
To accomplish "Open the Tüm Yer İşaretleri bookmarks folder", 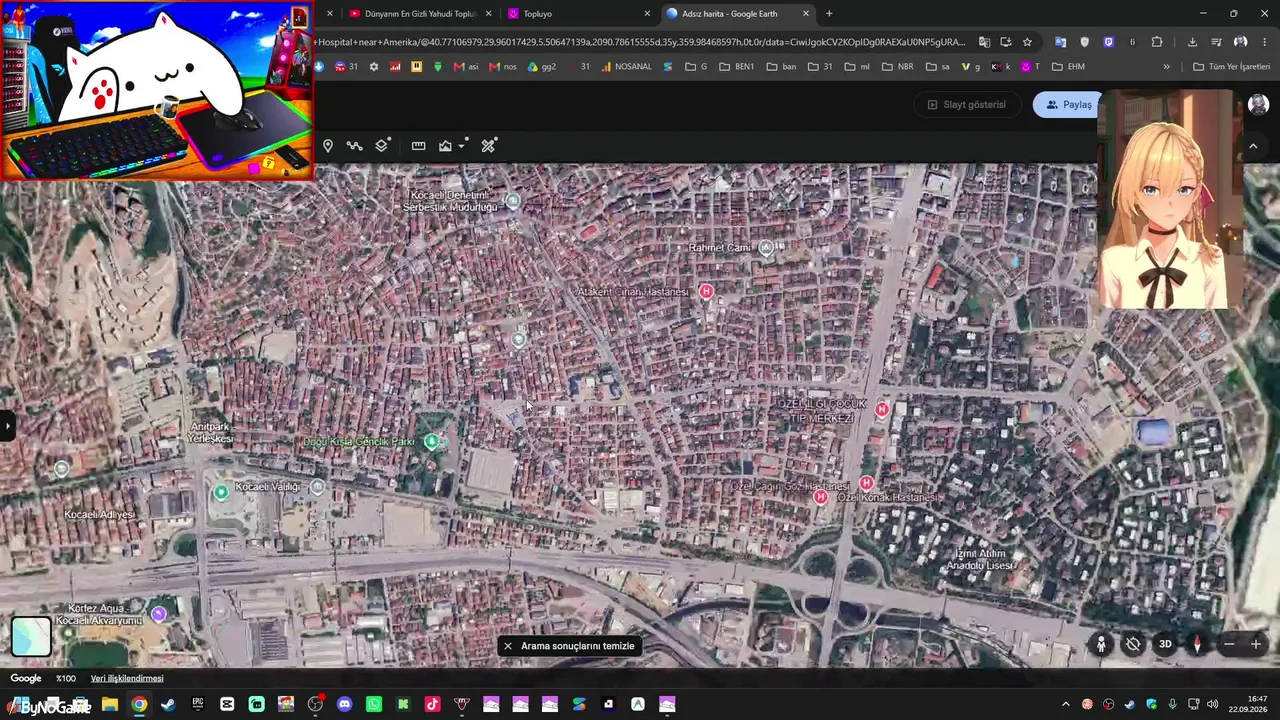I will coord(1232,67).
